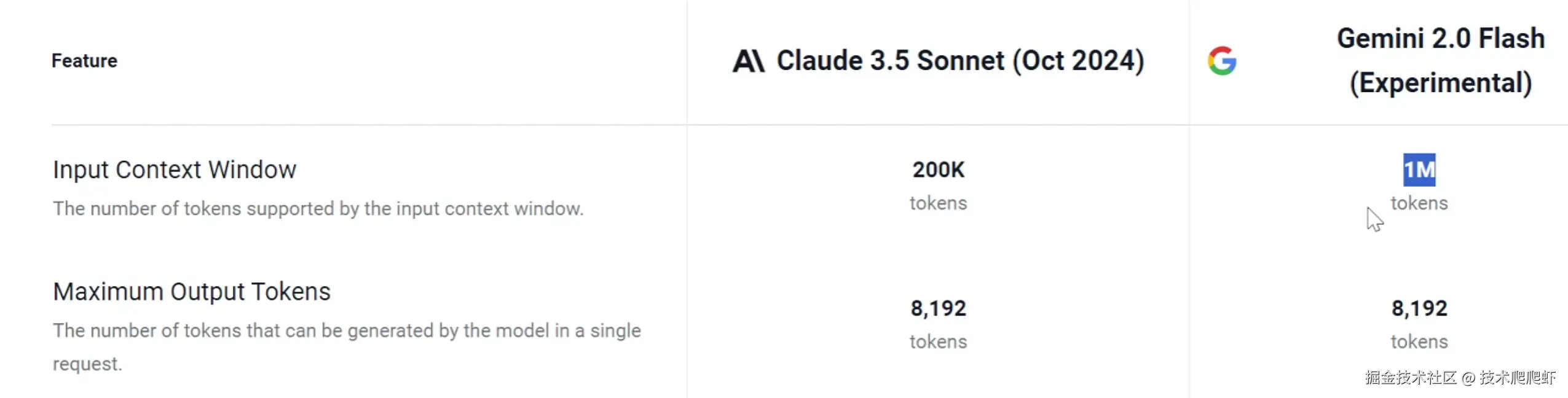Click the Feature column header
The image size is (1568, 398).
tap(84, 61)
